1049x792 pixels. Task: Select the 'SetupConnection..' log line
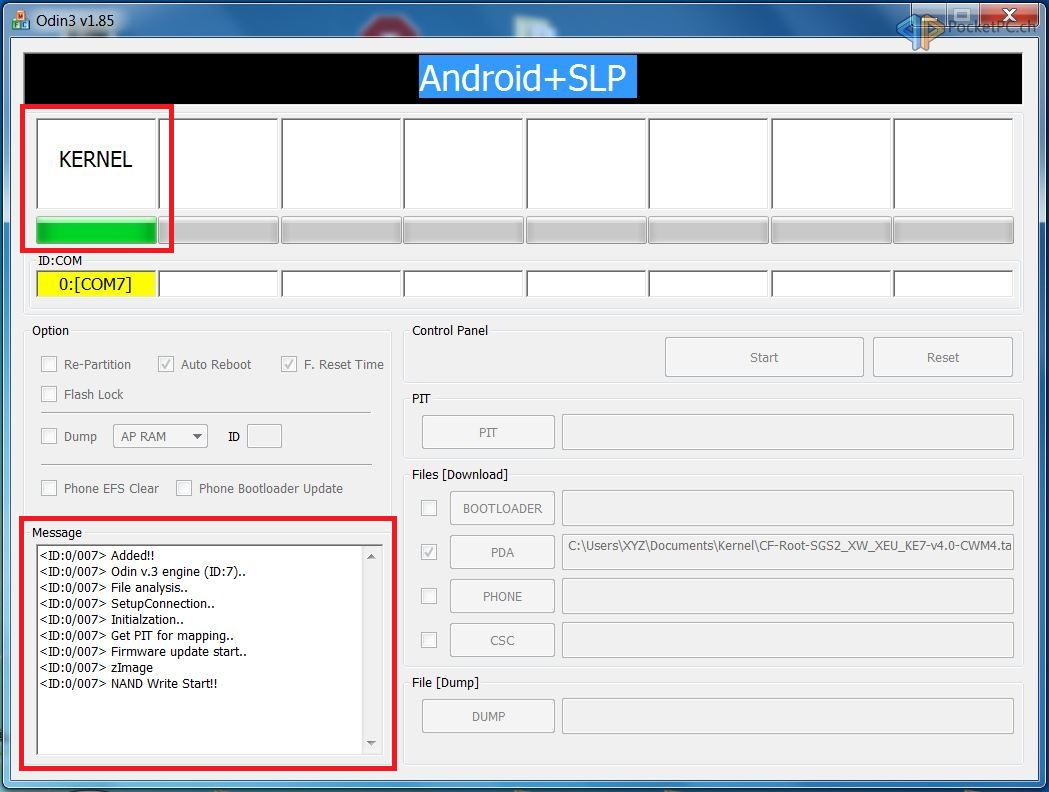[x=127, y=603]
